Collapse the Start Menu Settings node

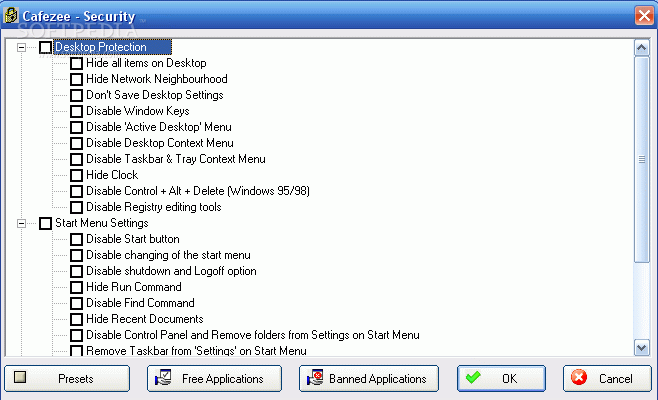point(21,223)
